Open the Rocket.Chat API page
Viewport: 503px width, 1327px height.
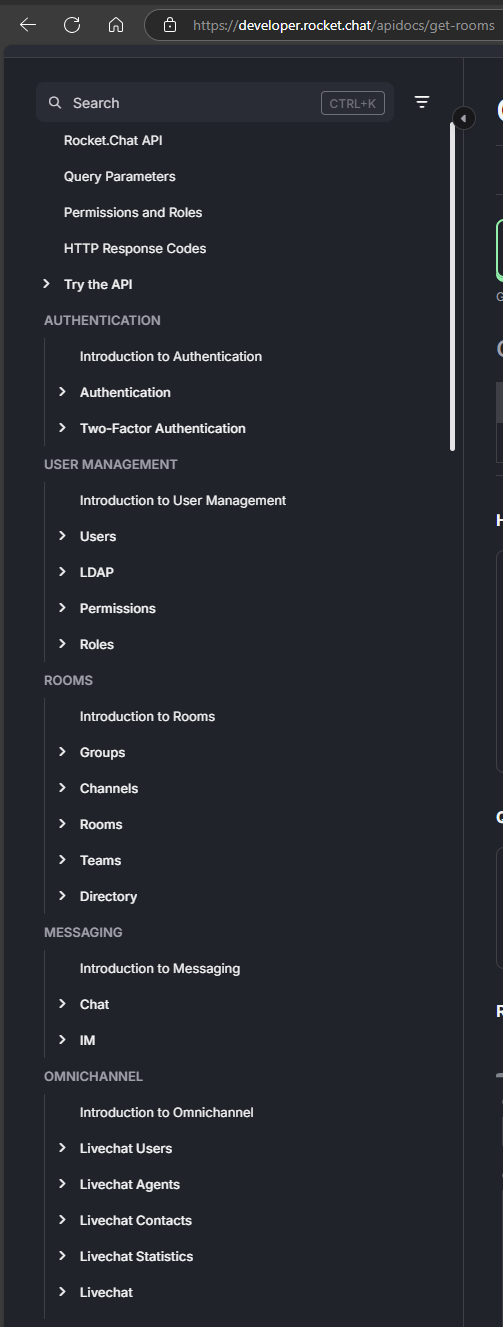click(113, 140)
